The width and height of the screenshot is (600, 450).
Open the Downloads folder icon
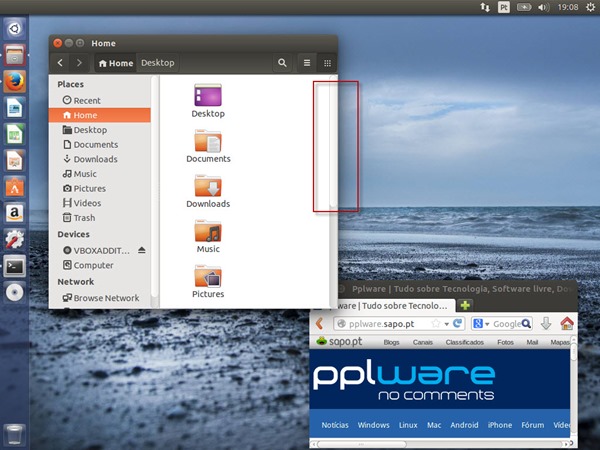[x=208, y=186]
